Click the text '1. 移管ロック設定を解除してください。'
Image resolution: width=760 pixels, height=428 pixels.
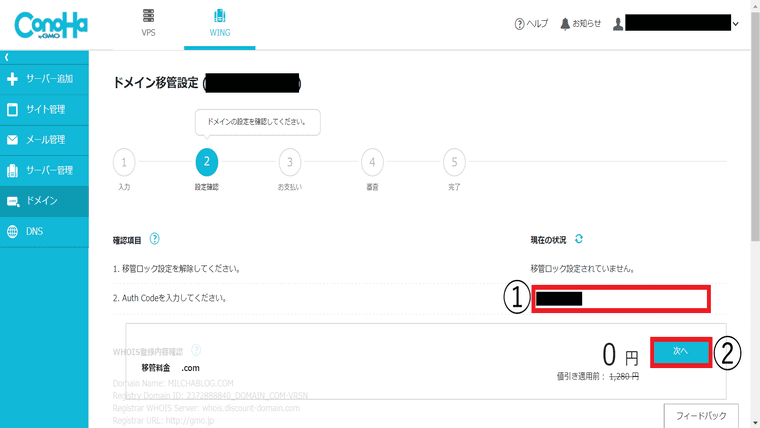[x=177, y=269]
